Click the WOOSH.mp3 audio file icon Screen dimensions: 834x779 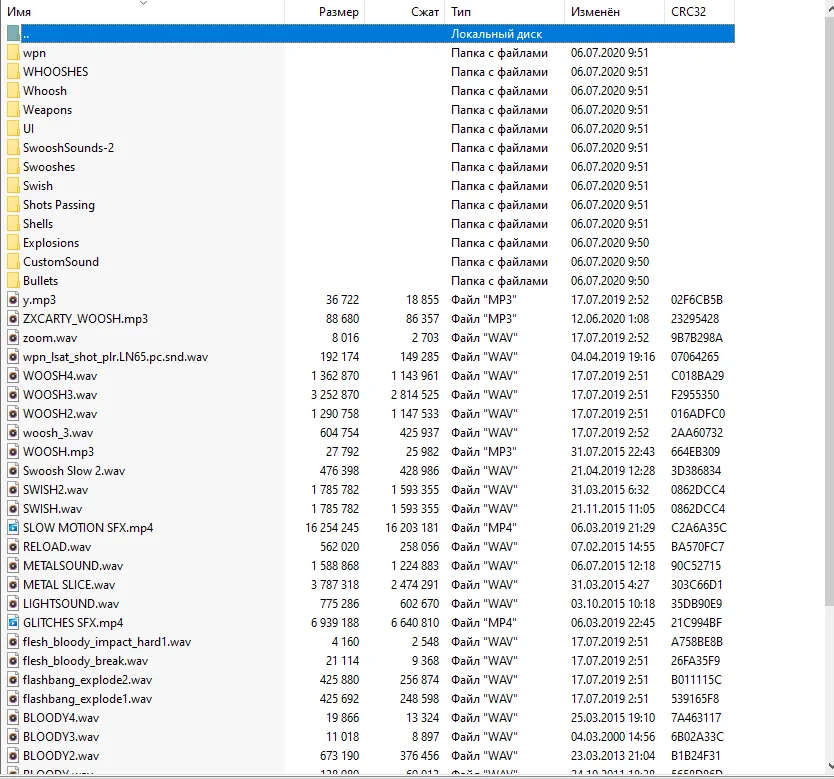[x=13, y=451]
